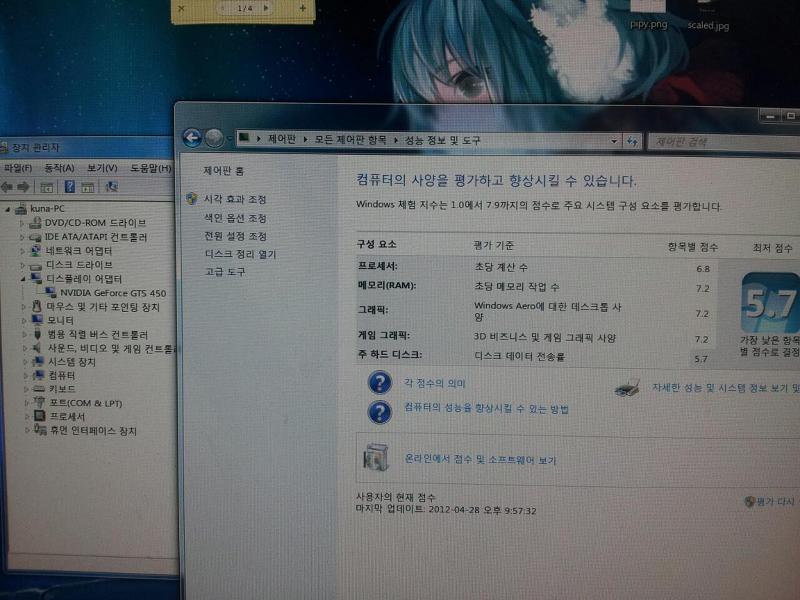Open the 전원 설정 조정 link
The height and width of the screenshot is (600, 800).
[x=236, y=236]
